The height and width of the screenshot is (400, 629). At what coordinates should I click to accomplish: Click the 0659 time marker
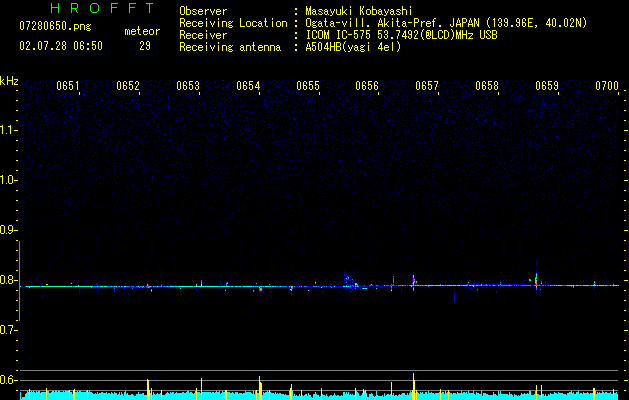[547, 86]
